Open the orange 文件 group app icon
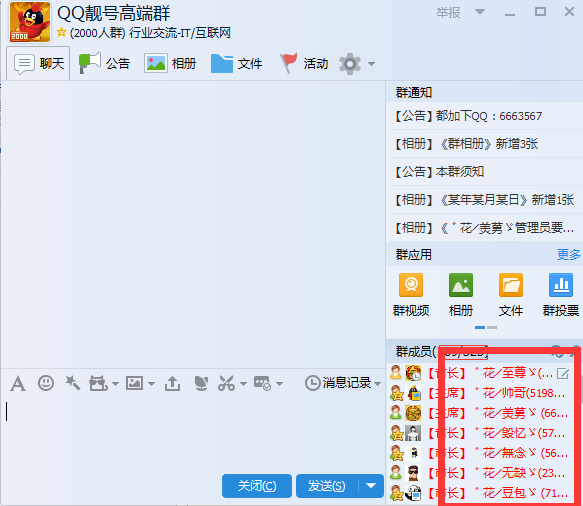This screenshot has height=506, width=583. tap(510, 294)
